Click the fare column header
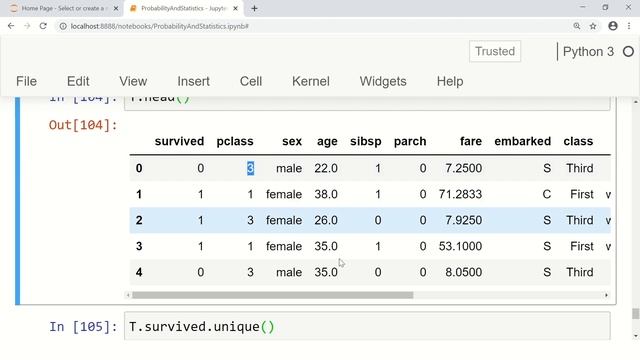 click(471, 141)
